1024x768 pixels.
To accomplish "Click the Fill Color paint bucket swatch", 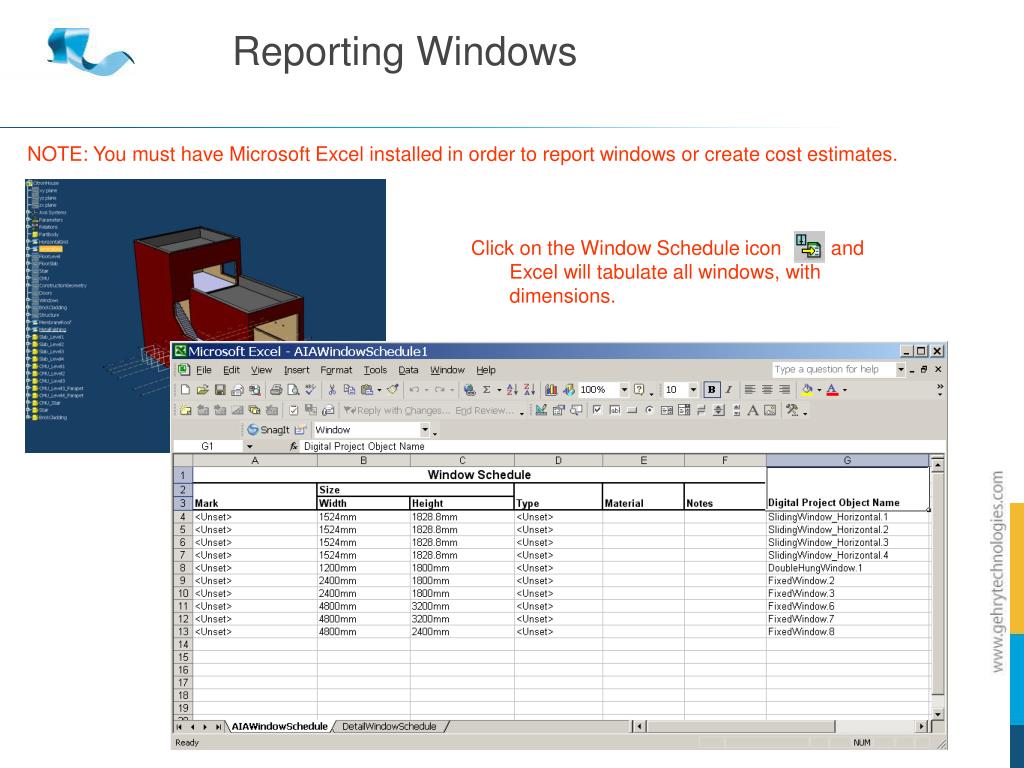I will 808,390.
